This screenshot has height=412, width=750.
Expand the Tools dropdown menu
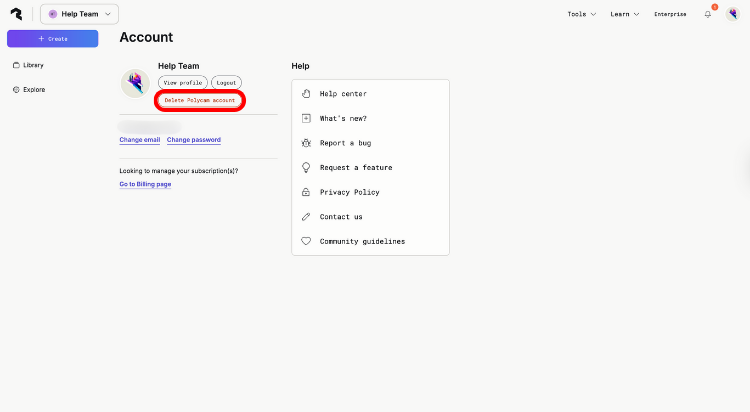[581, 14]
